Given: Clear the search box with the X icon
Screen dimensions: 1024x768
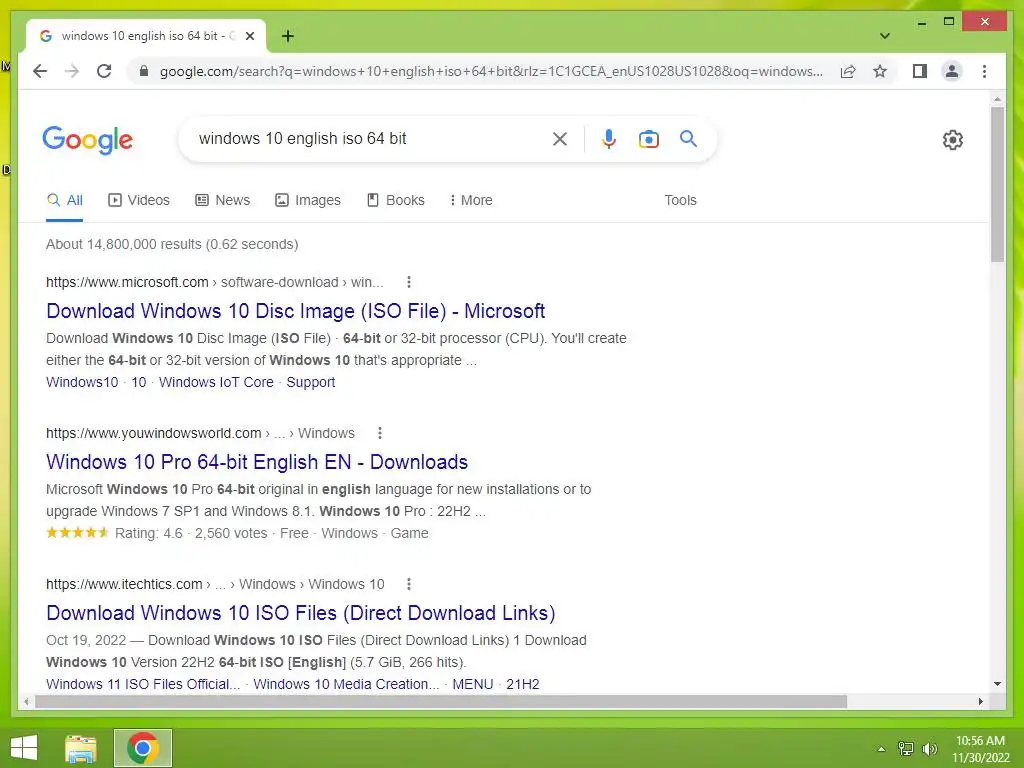Looking at the screenshot, I should (560, 138).
